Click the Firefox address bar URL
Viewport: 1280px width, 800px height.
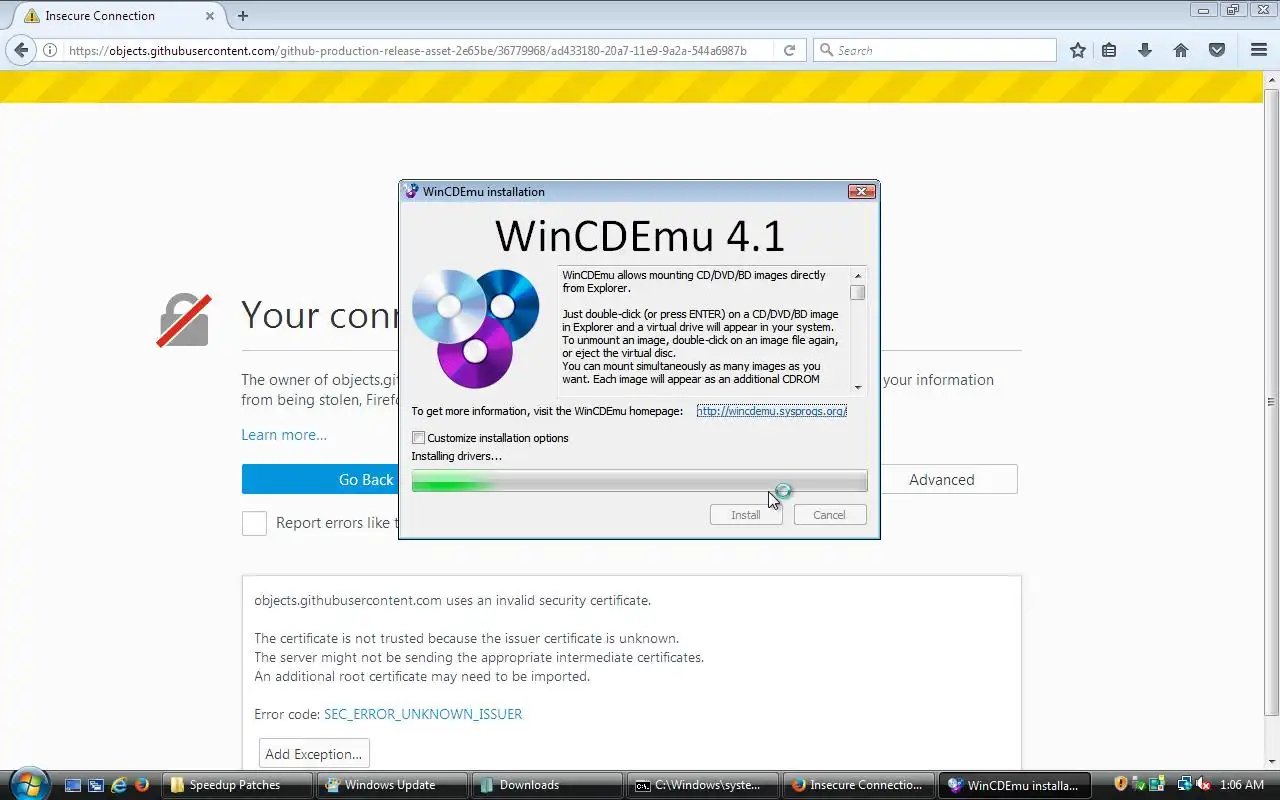(x=408, y=50)
